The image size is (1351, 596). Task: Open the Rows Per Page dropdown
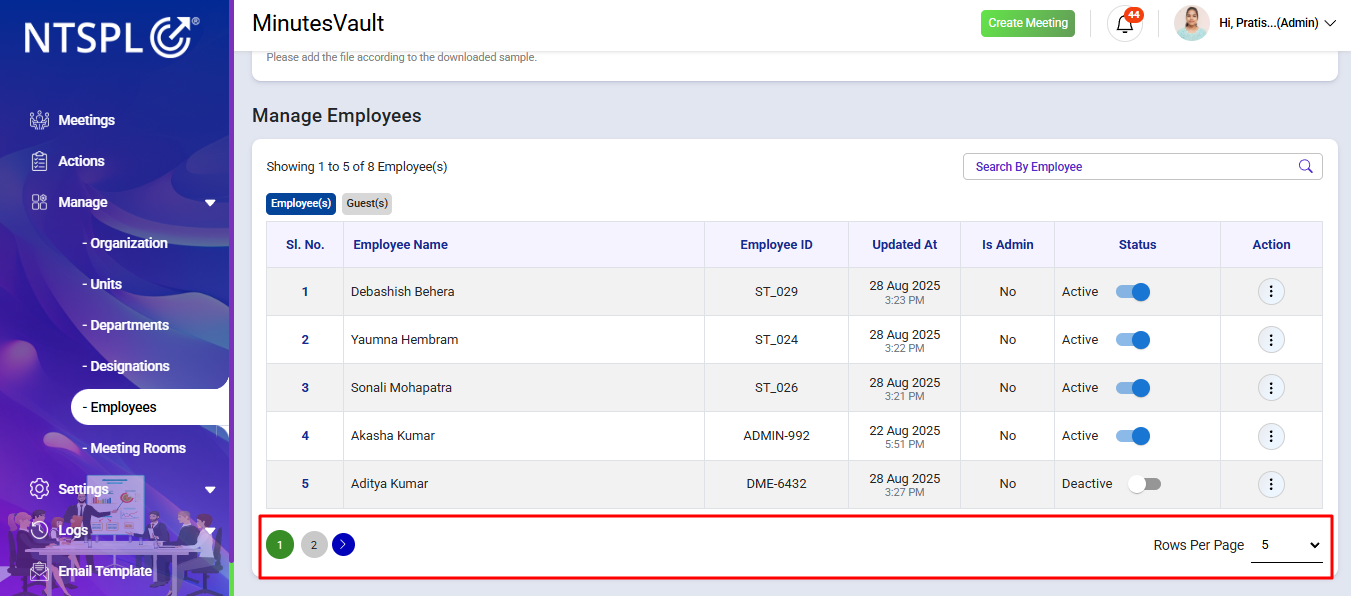point(1287,545)
